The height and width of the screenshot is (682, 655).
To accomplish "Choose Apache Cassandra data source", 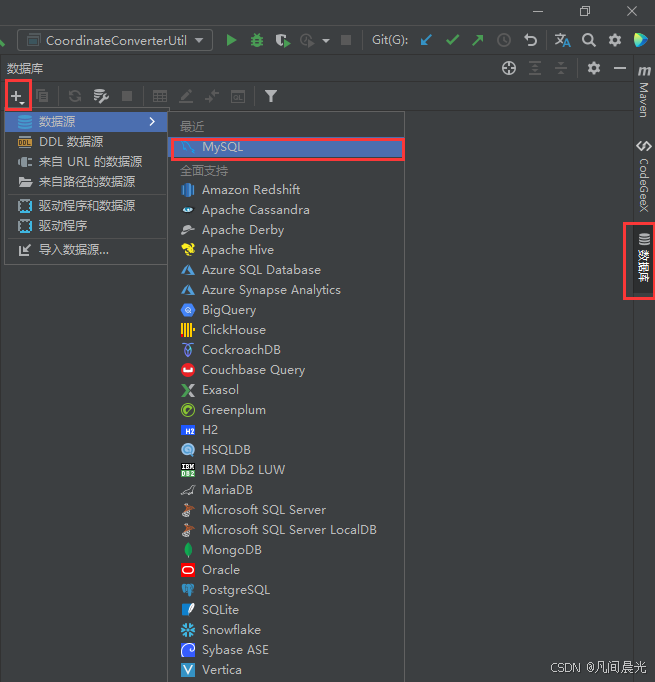I will pos(286,210).
